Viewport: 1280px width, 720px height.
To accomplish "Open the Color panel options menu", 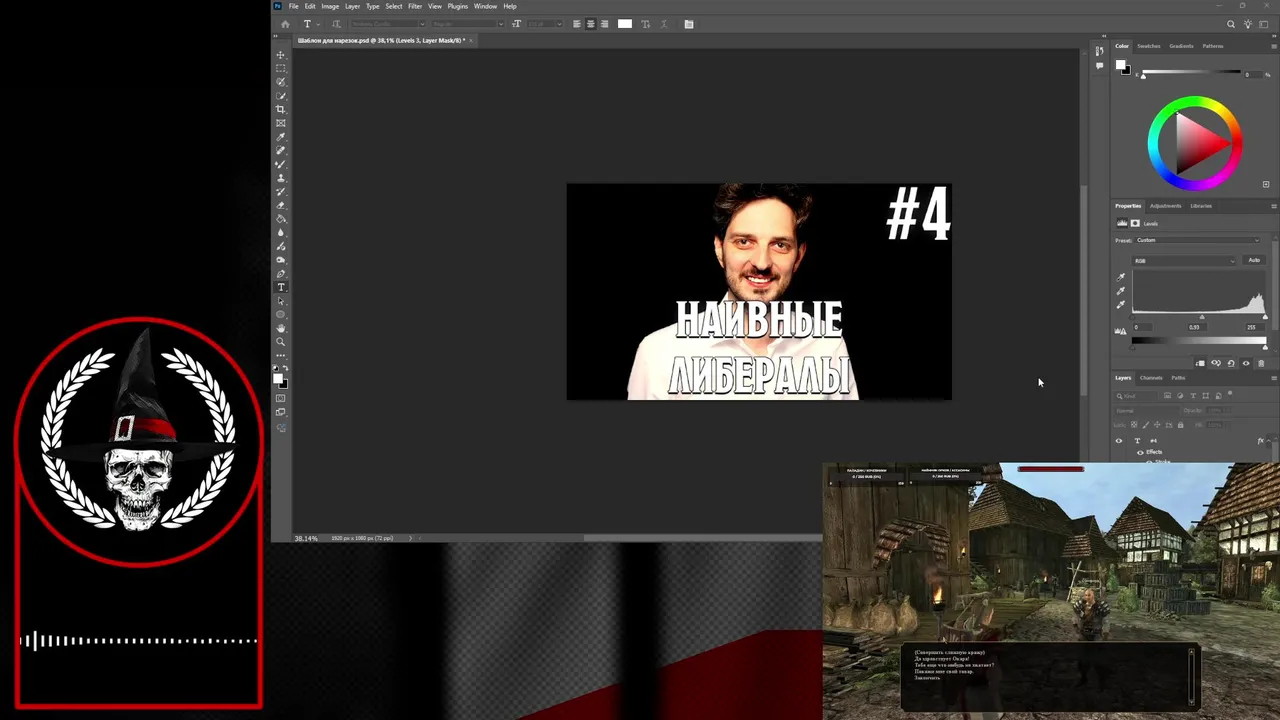I will click(x=1274, y=46).
